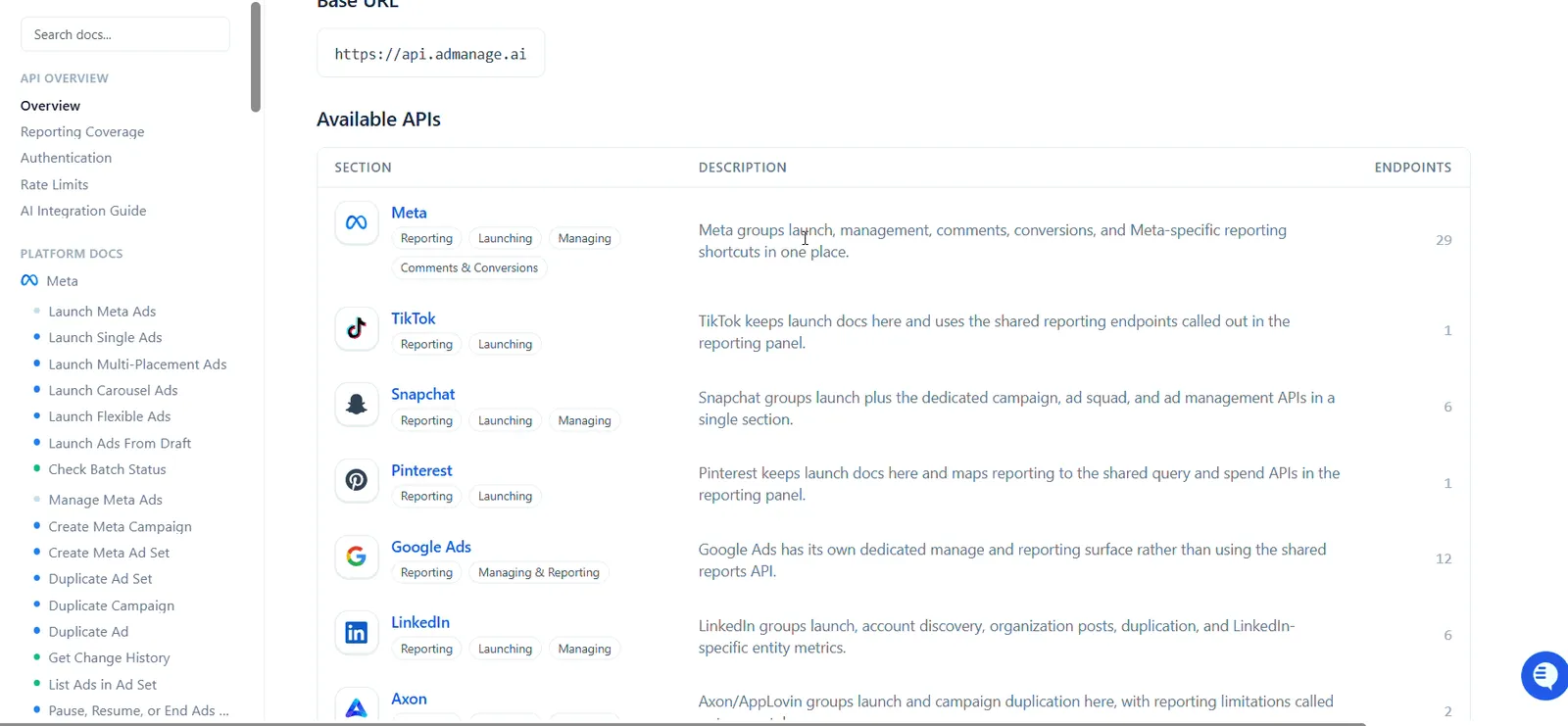This screenshot has width=1568, height=726.
Task: Open Reporting Coverage in sidebar
Action: point(82,131)
